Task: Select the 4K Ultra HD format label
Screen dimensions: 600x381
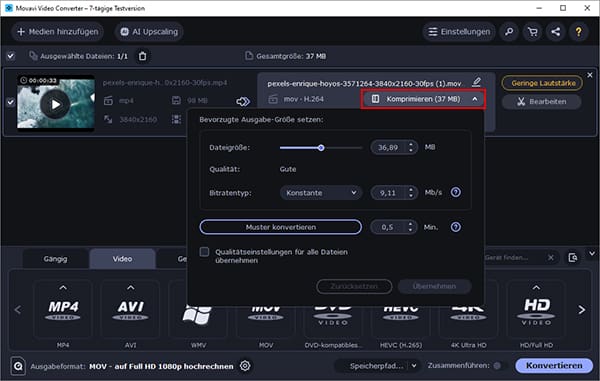Action: [468, 345]
